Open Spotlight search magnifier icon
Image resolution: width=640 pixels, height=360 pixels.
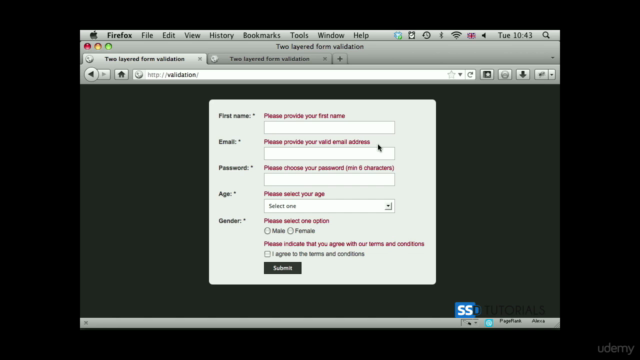point(546,35)
